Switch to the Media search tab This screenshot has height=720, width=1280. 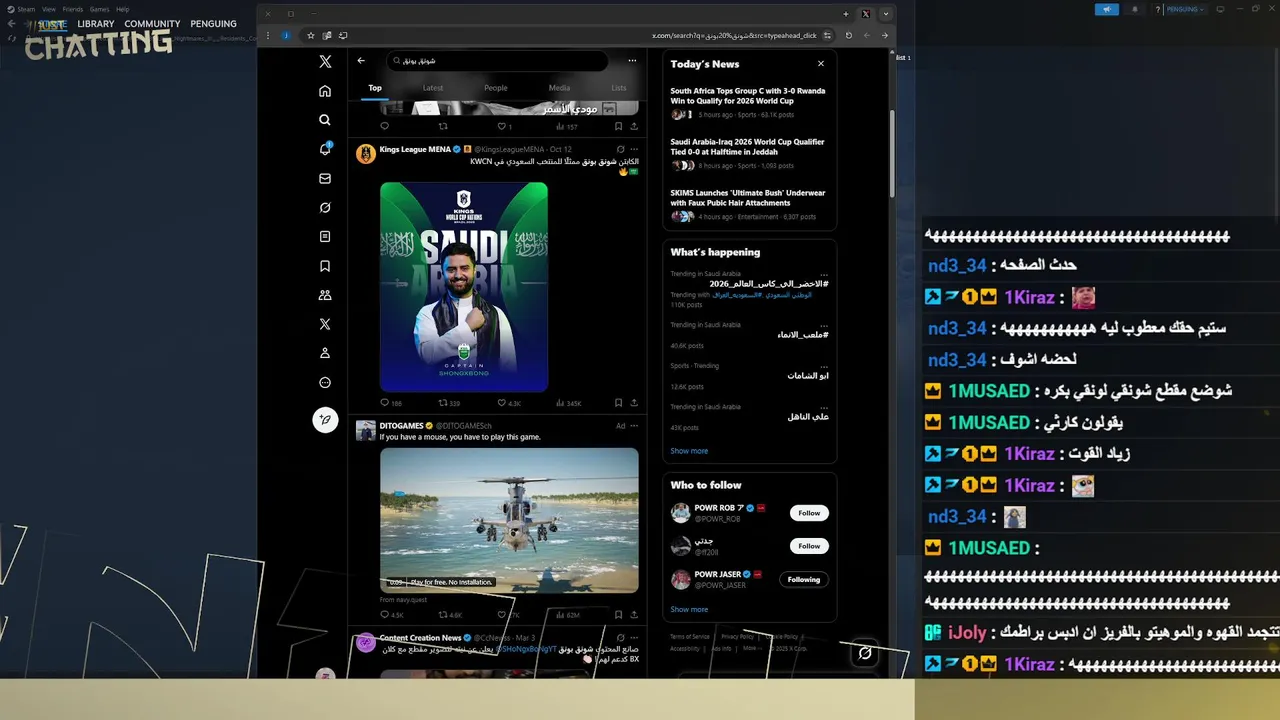(559, 88)
